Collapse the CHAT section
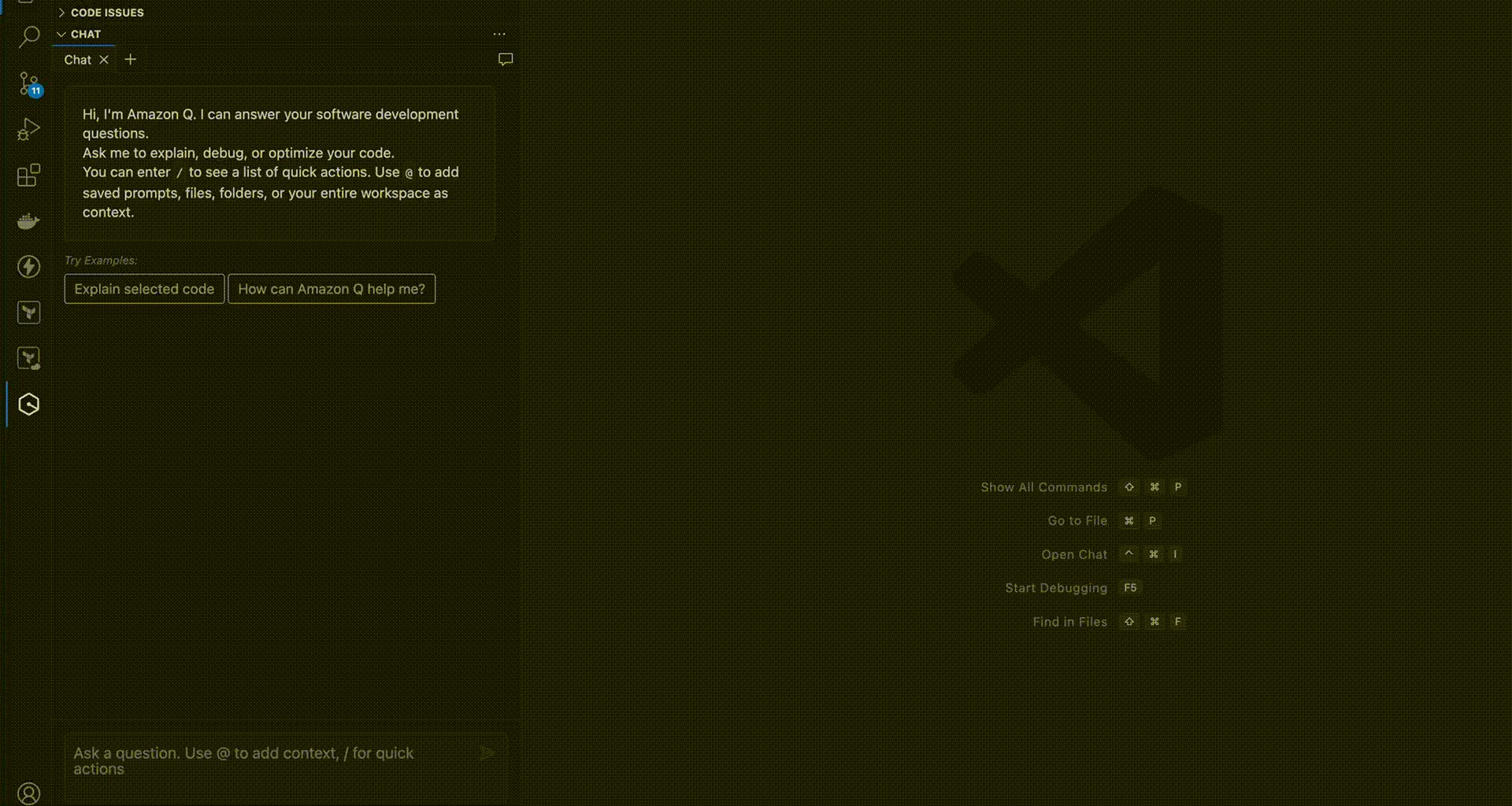1512x806 pixels. (x=79, y=35)
